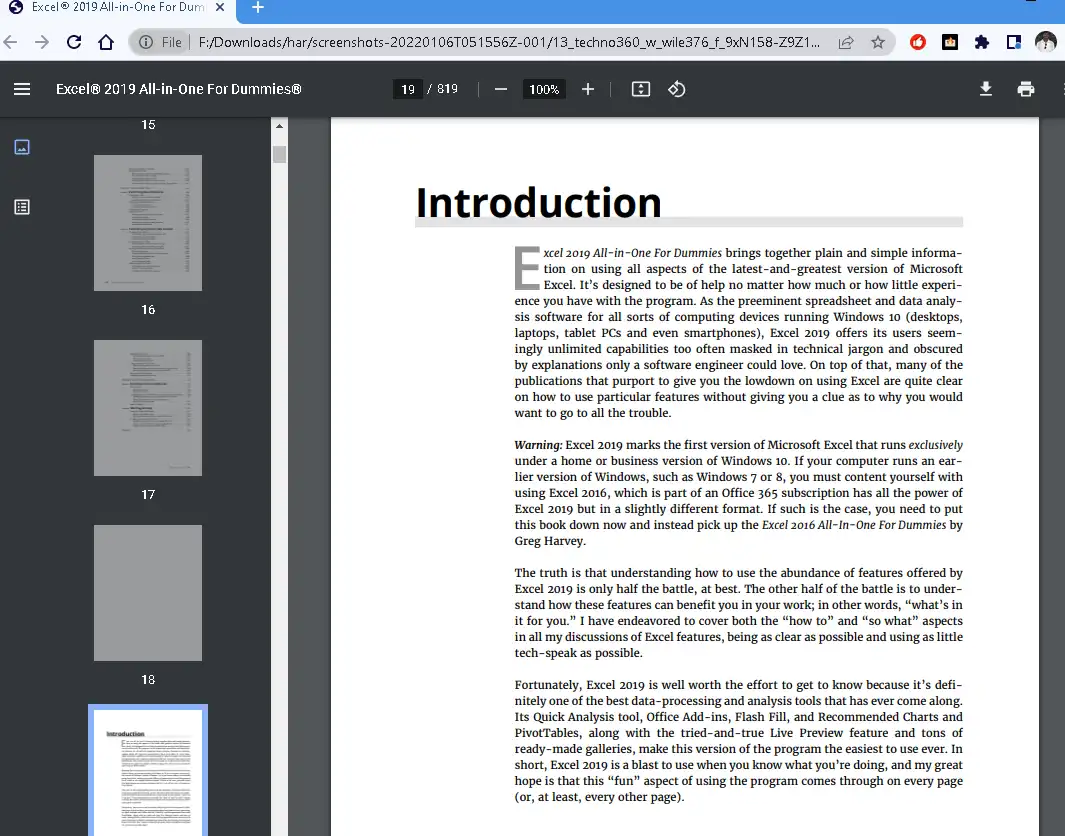The image size is (1065, 836).
Task: Show the page thumbnails panel
Action: click(x=22, y=147)
